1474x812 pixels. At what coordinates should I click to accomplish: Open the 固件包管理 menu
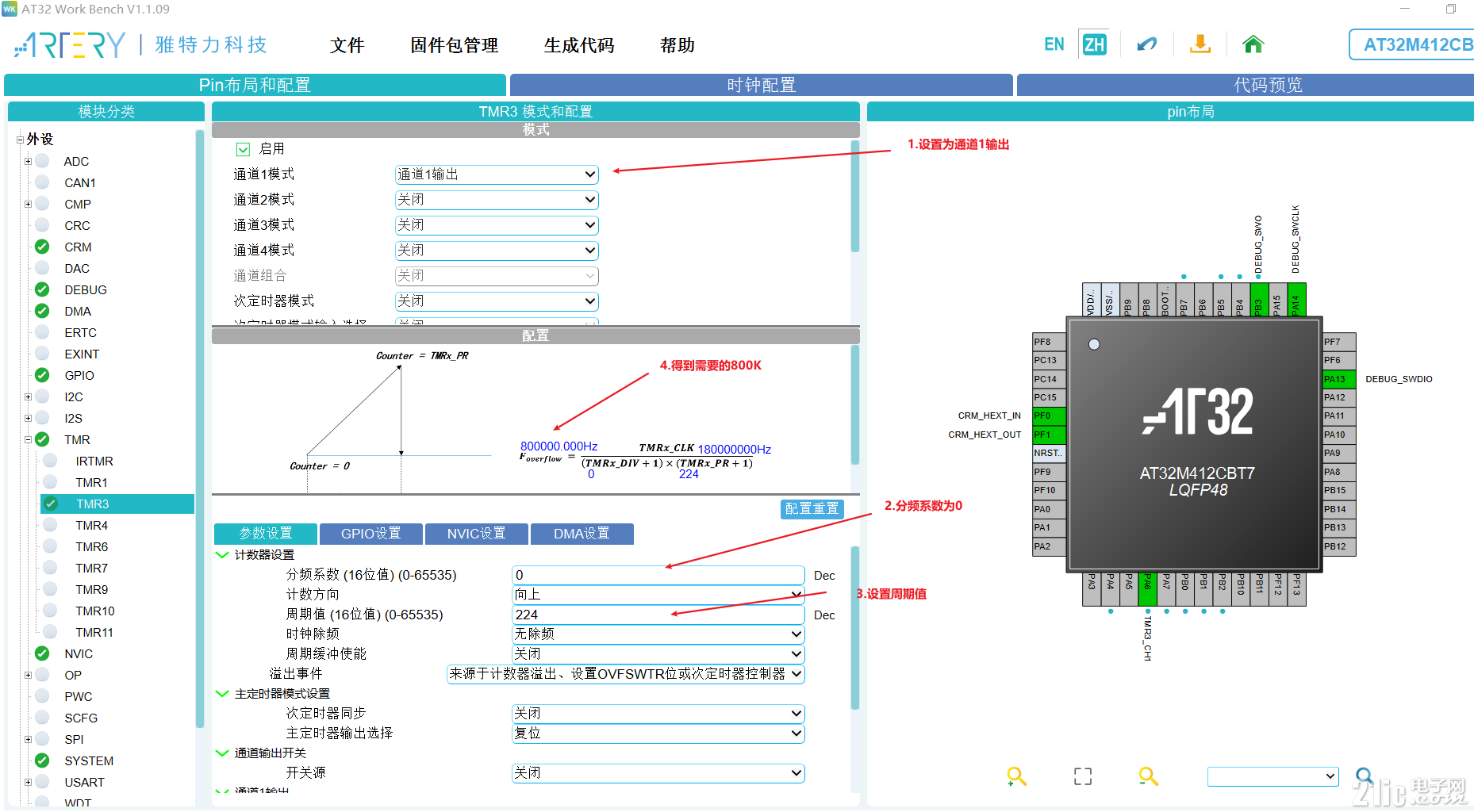click(x=455, y=45)
